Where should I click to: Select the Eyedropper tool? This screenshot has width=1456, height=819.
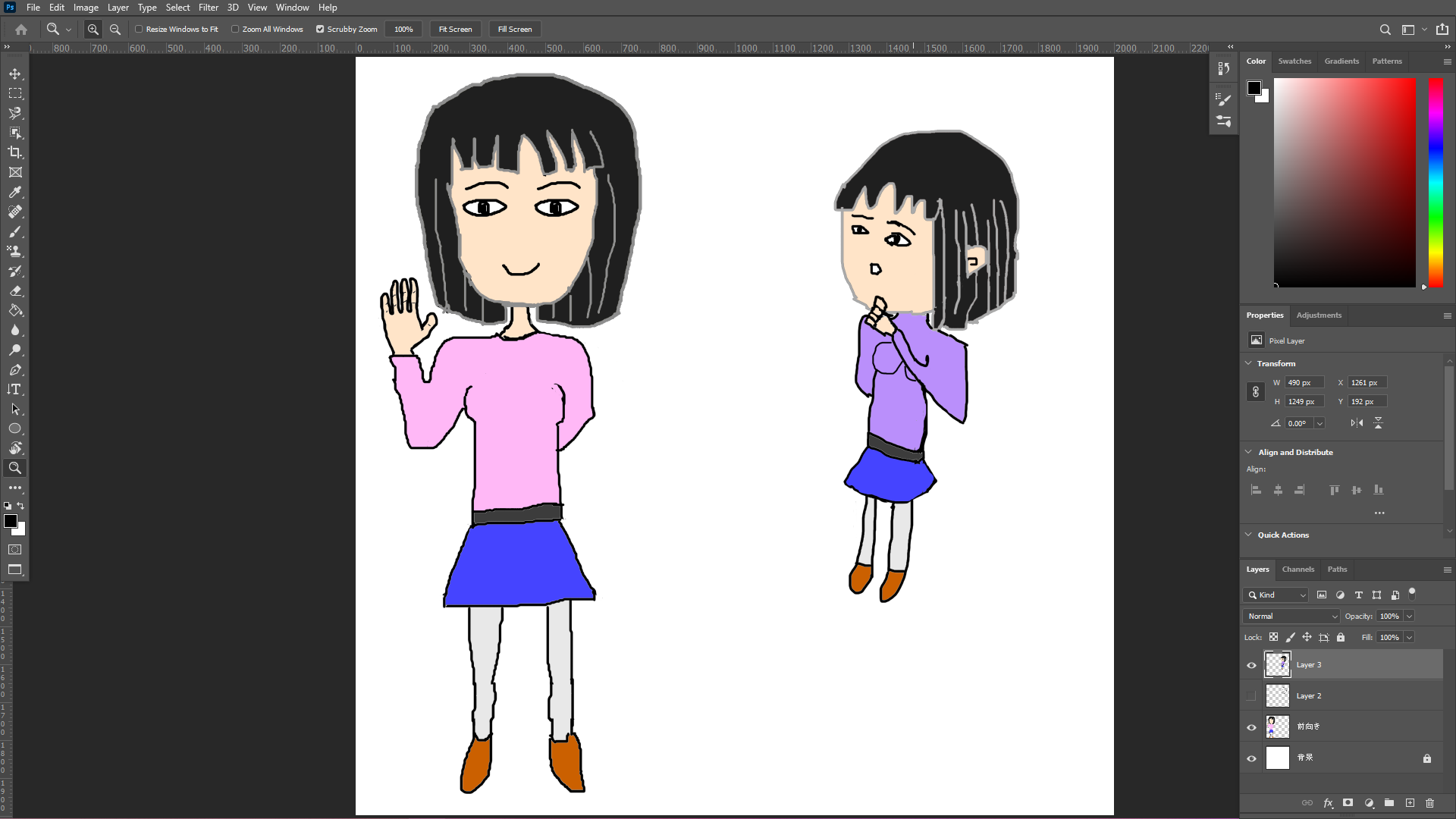[x=15, y=192]
